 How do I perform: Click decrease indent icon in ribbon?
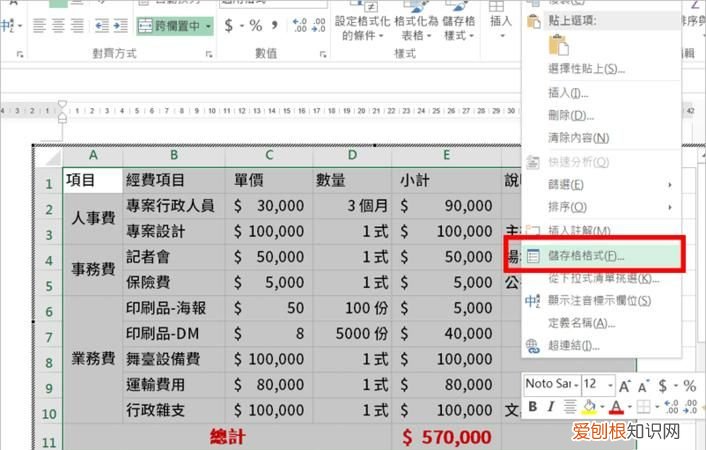point(102,26)
